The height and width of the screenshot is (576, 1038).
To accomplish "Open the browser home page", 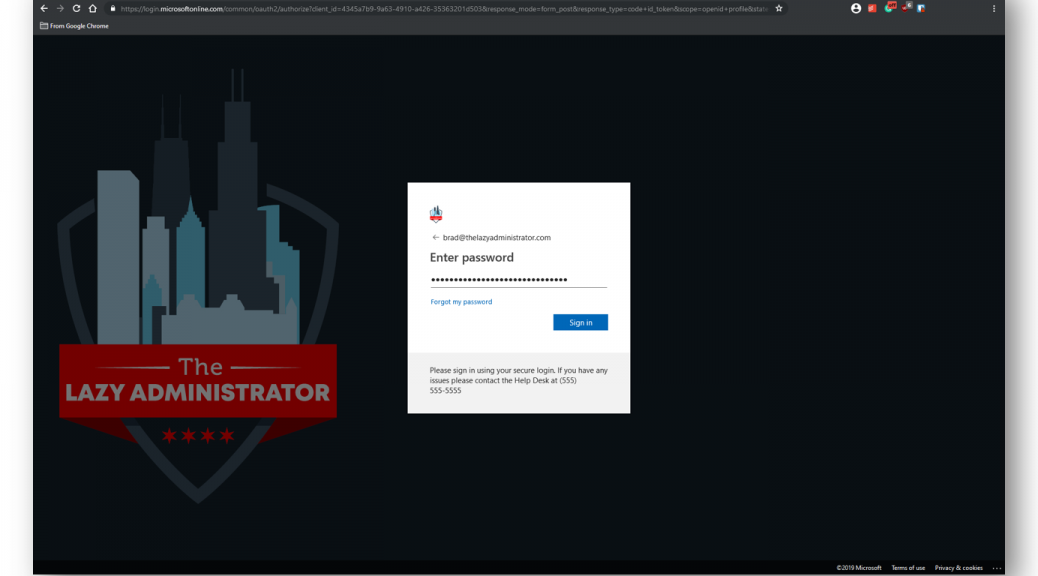I will point(93,9).
